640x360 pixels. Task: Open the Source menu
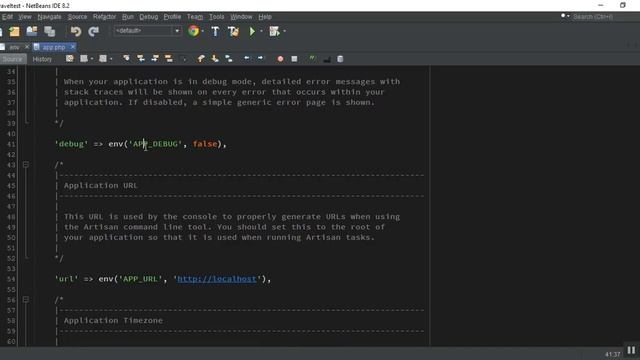[x=77, y=17]
